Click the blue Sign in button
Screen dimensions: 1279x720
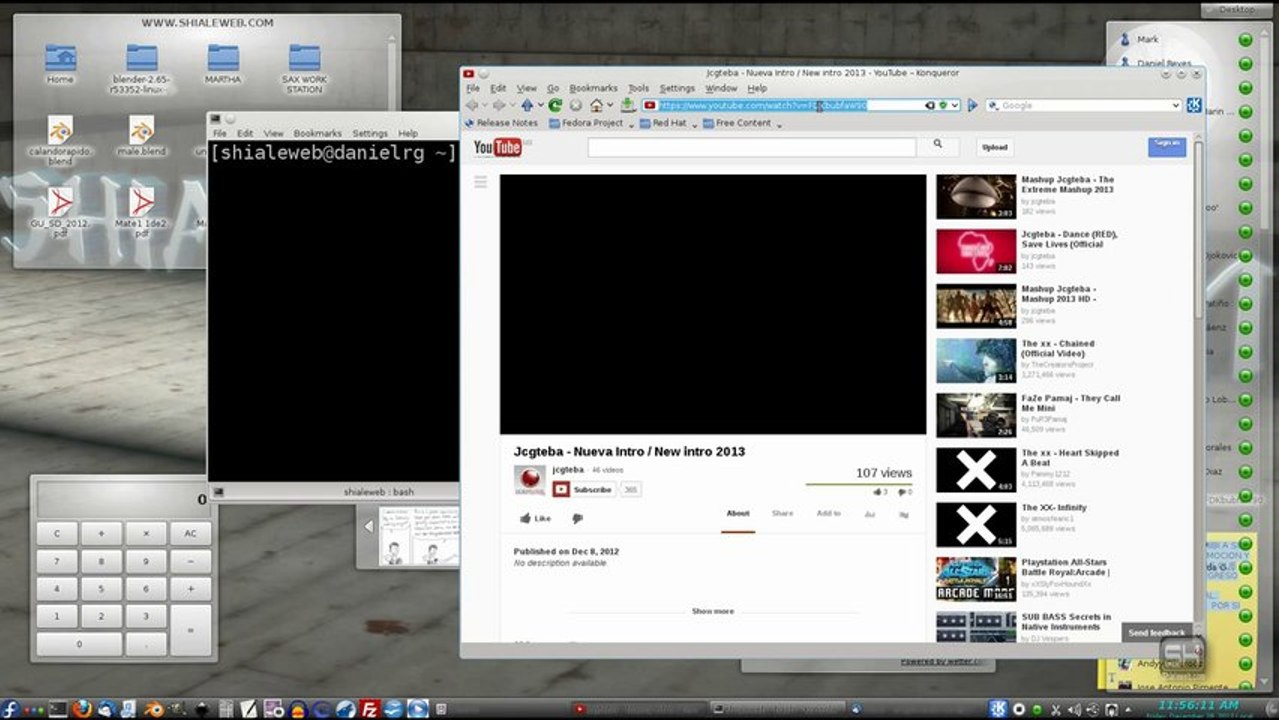[x=1167, y=146]
